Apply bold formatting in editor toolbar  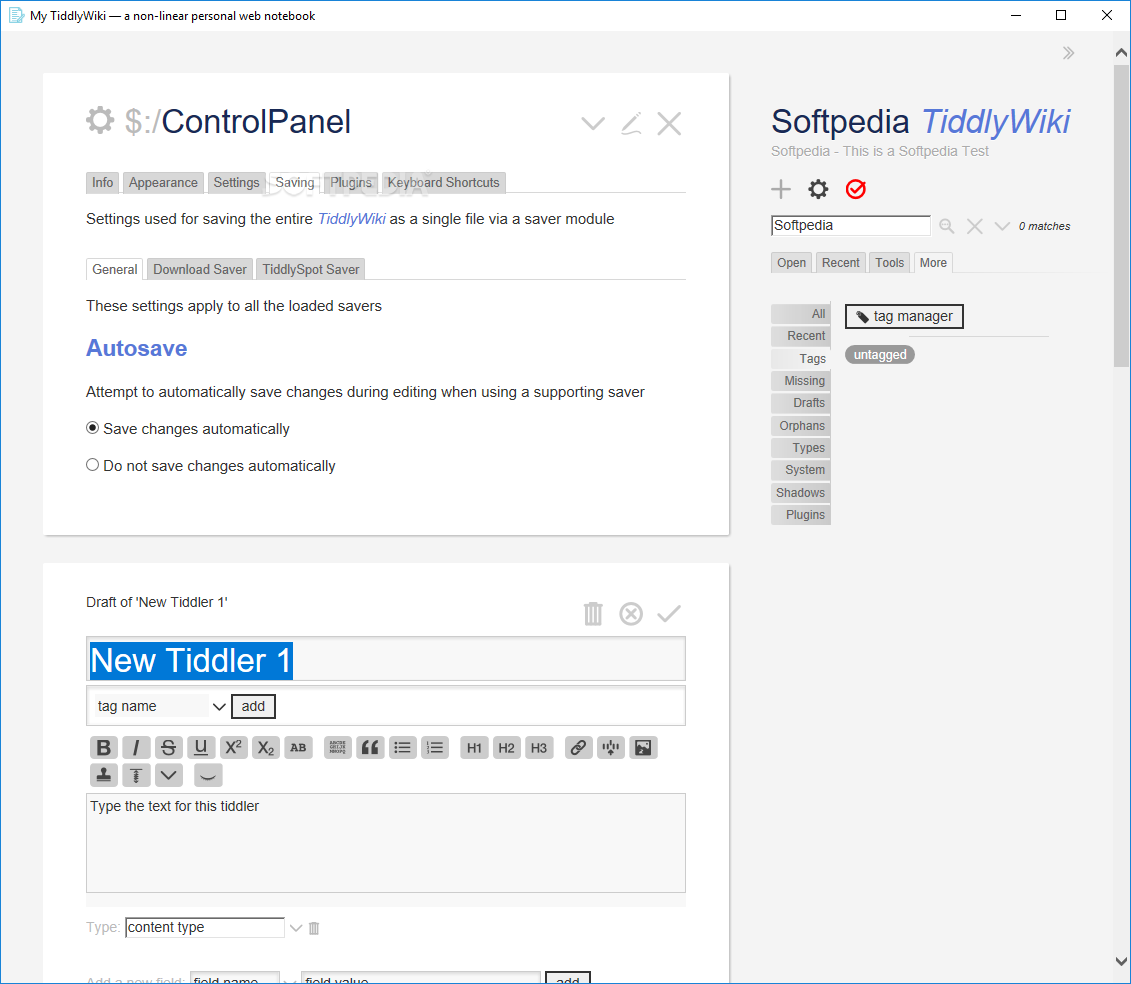103,747
